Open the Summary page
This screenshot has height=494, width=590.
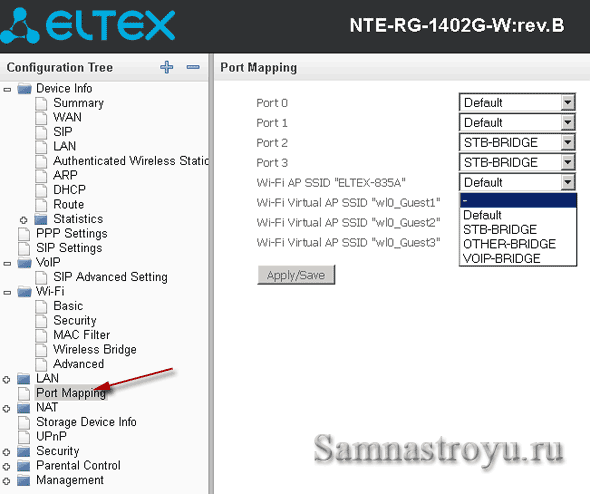pyautogui.click(x=78, y=103)
